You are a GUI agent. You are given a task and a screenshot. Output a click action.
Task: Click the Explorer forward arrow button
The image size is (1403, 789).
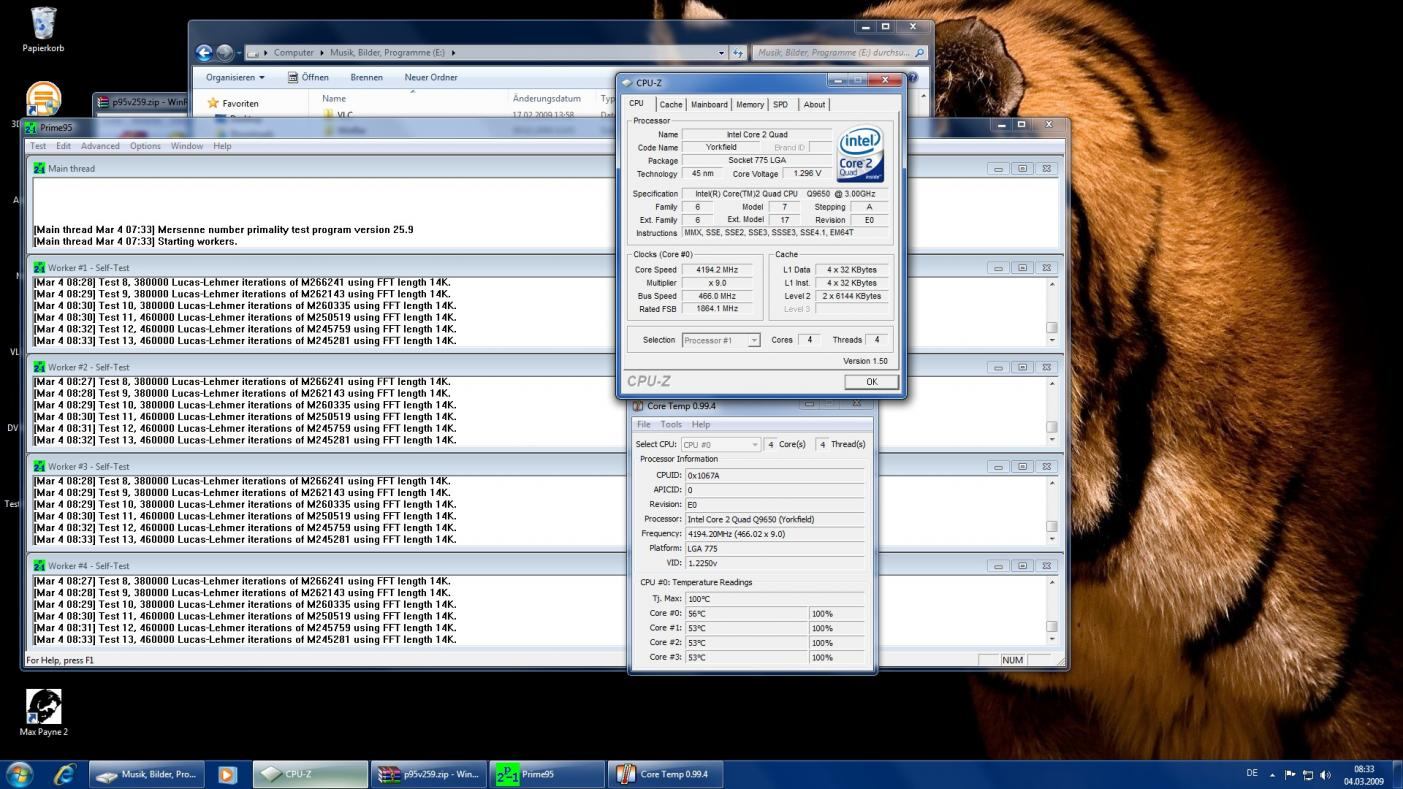tap(225, 53)
